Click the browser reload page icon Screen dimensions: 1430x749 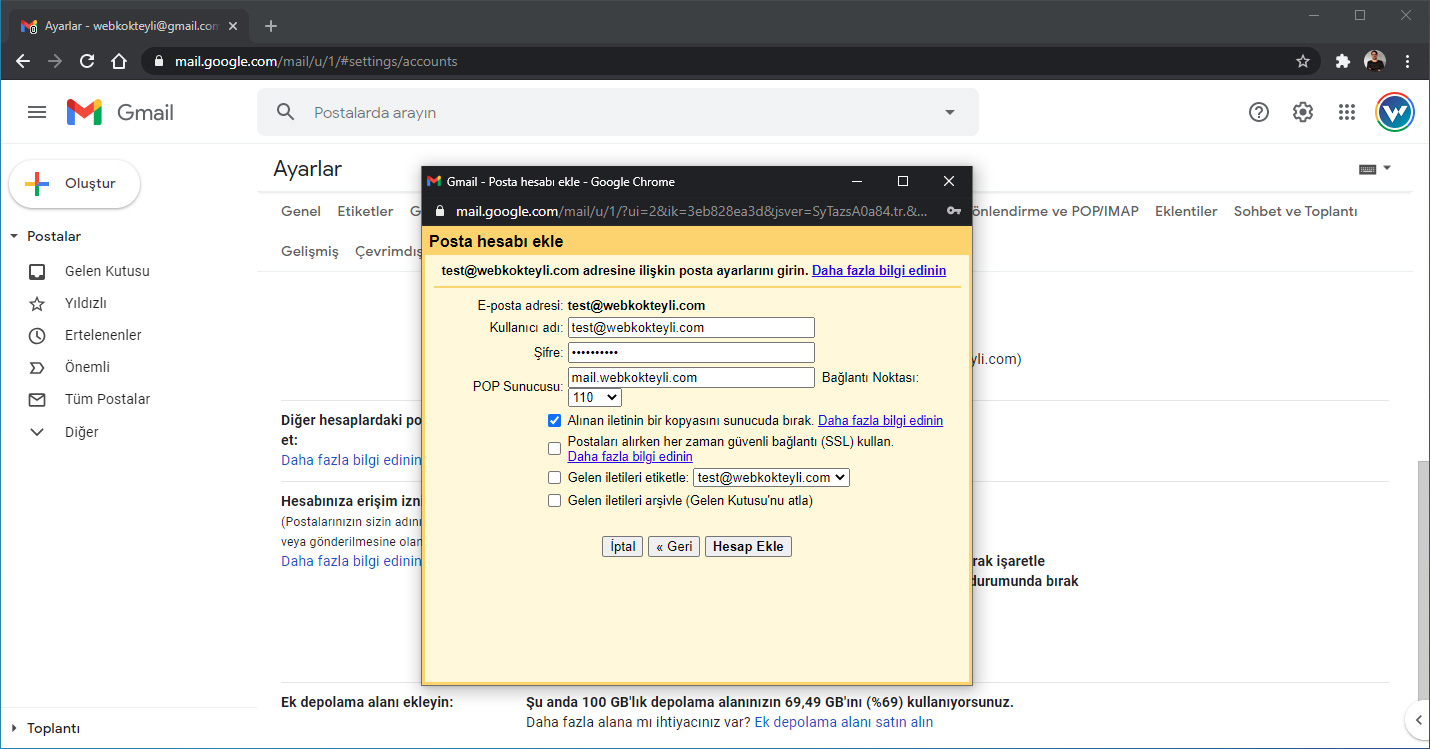(x=87, y=61)
